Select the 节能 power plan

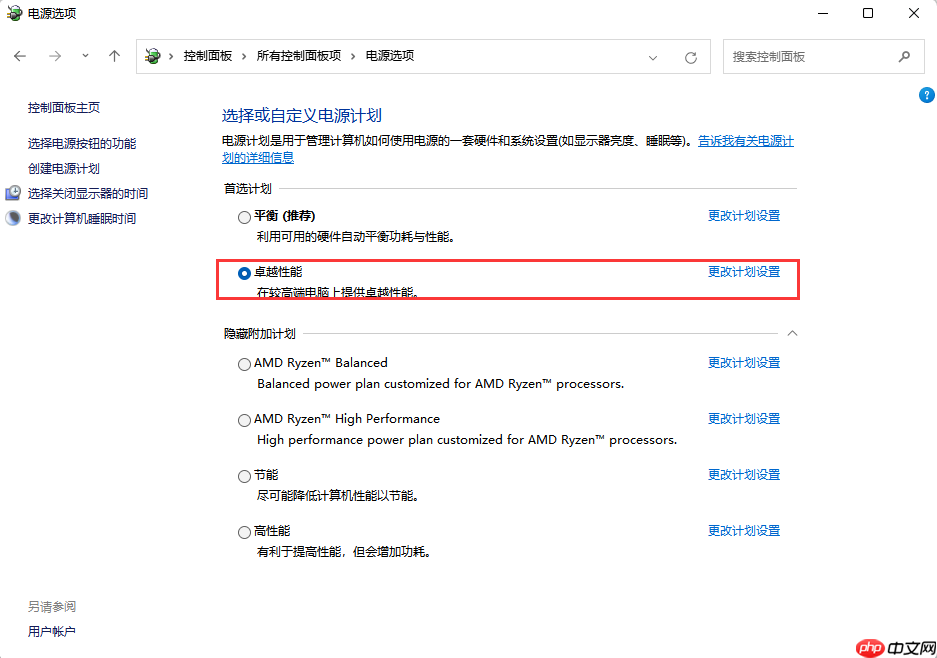coord(244,475)
